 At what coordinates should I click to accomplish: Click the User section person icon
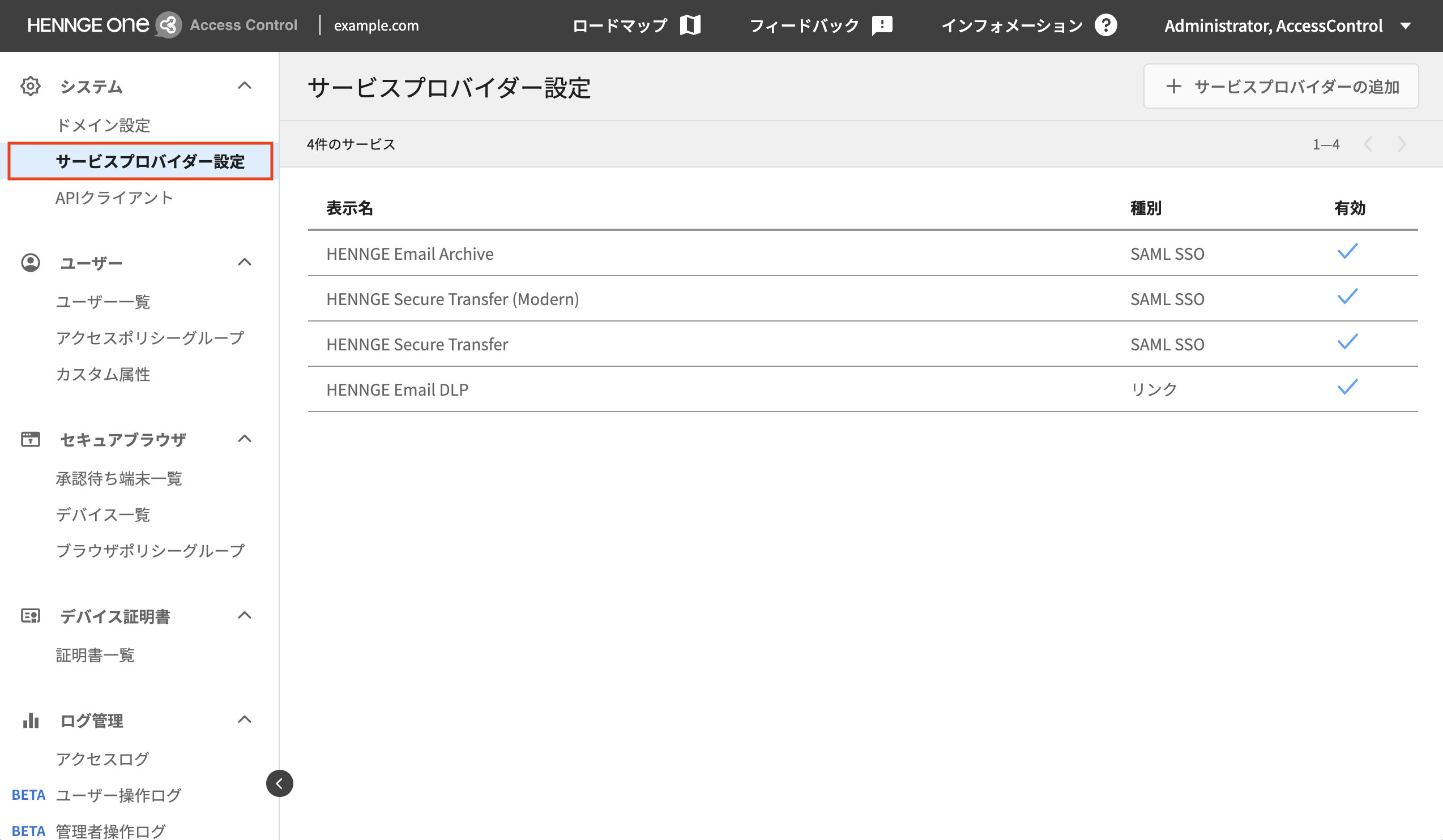coord(31,263)
